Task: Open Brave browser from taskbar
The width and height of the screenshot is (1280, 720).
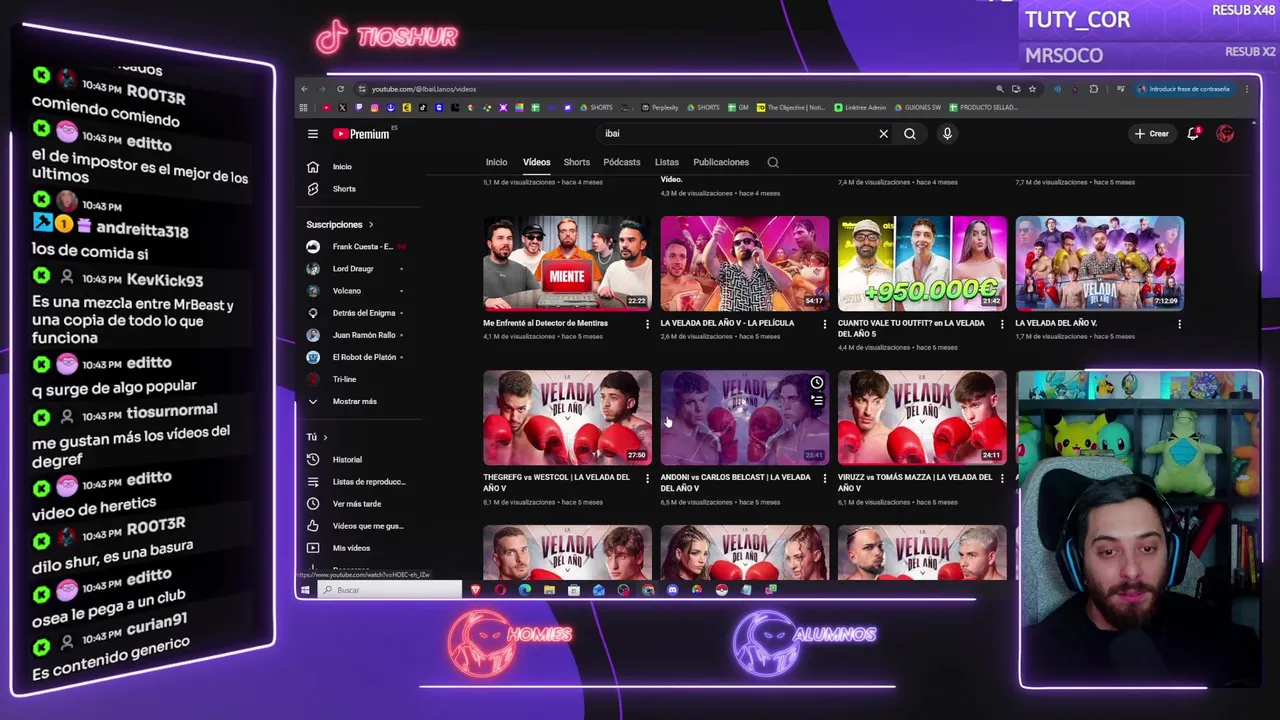Action: point(475,590)
